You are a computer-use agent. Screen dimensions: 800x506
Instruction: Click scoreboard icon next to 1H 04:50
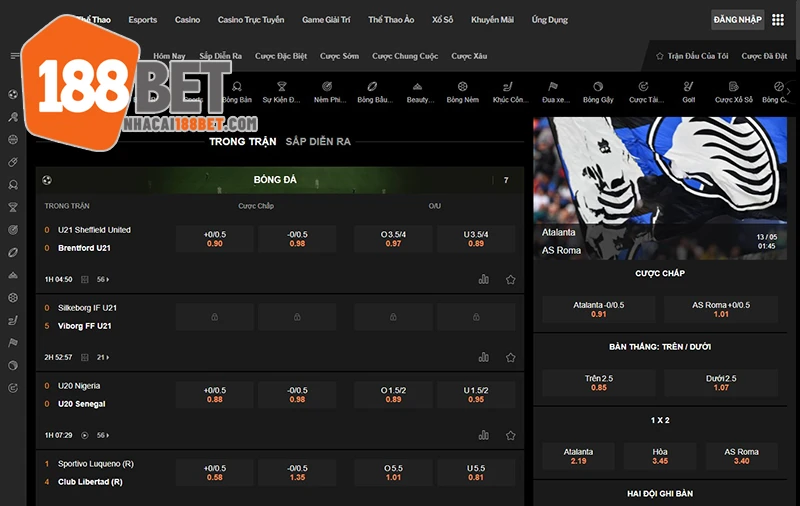(x=85, y=280)
